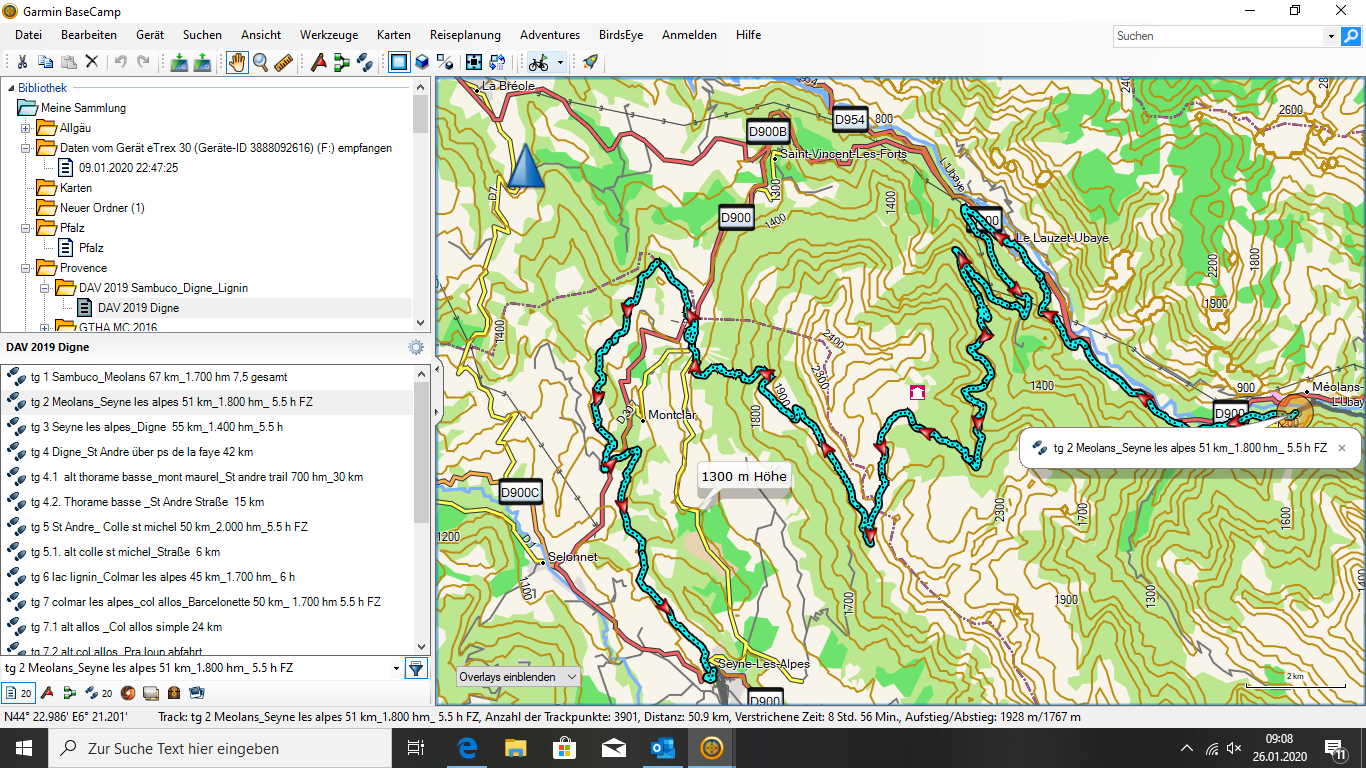Select the Zoom magnifier tool

click(260, 62)
